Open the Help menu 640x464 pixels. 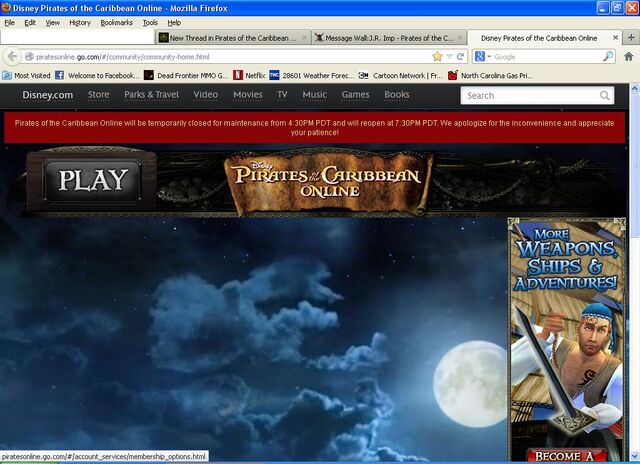(x=174, y=23)
